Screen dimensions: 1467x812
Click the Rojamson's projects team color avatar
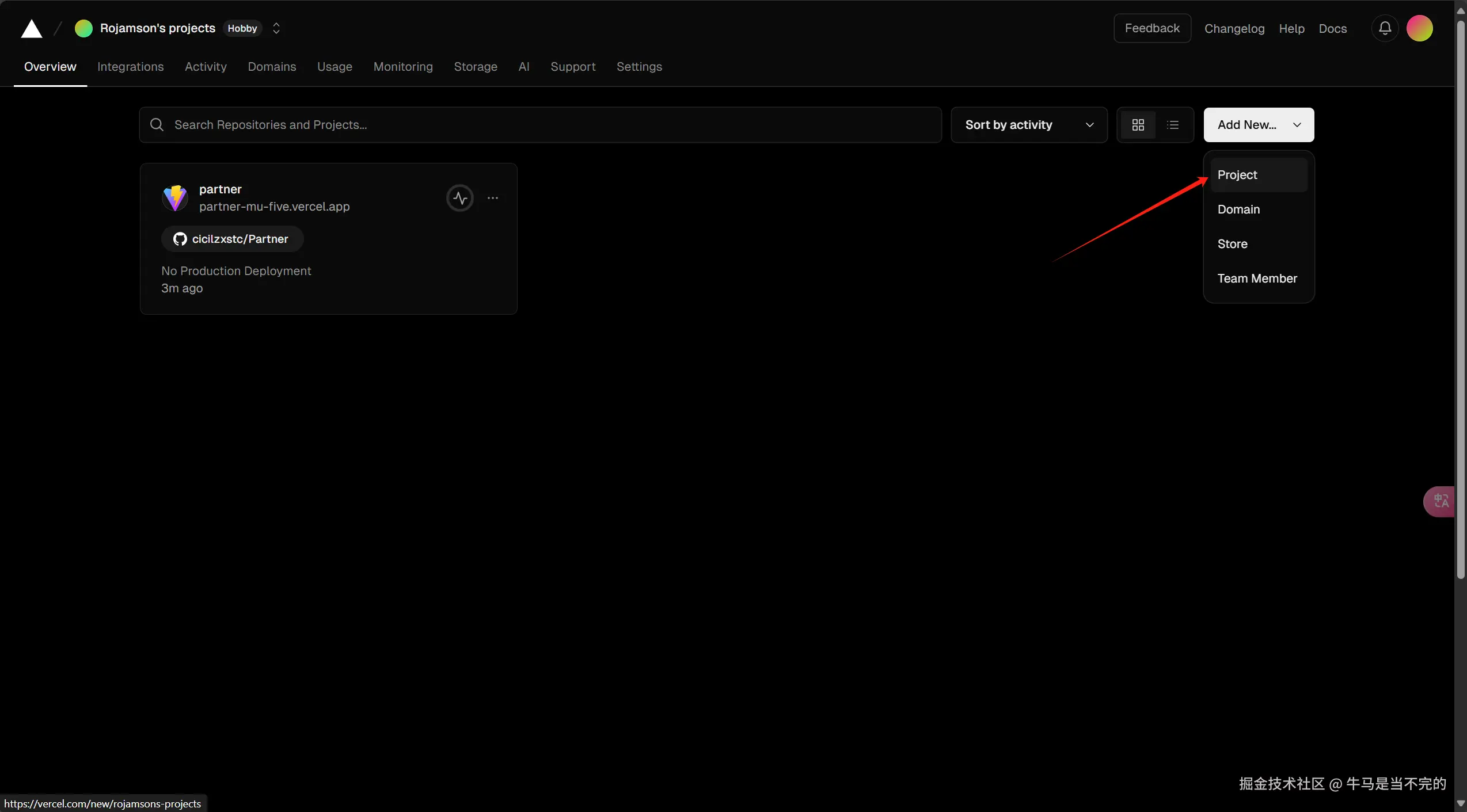(83, 28)
